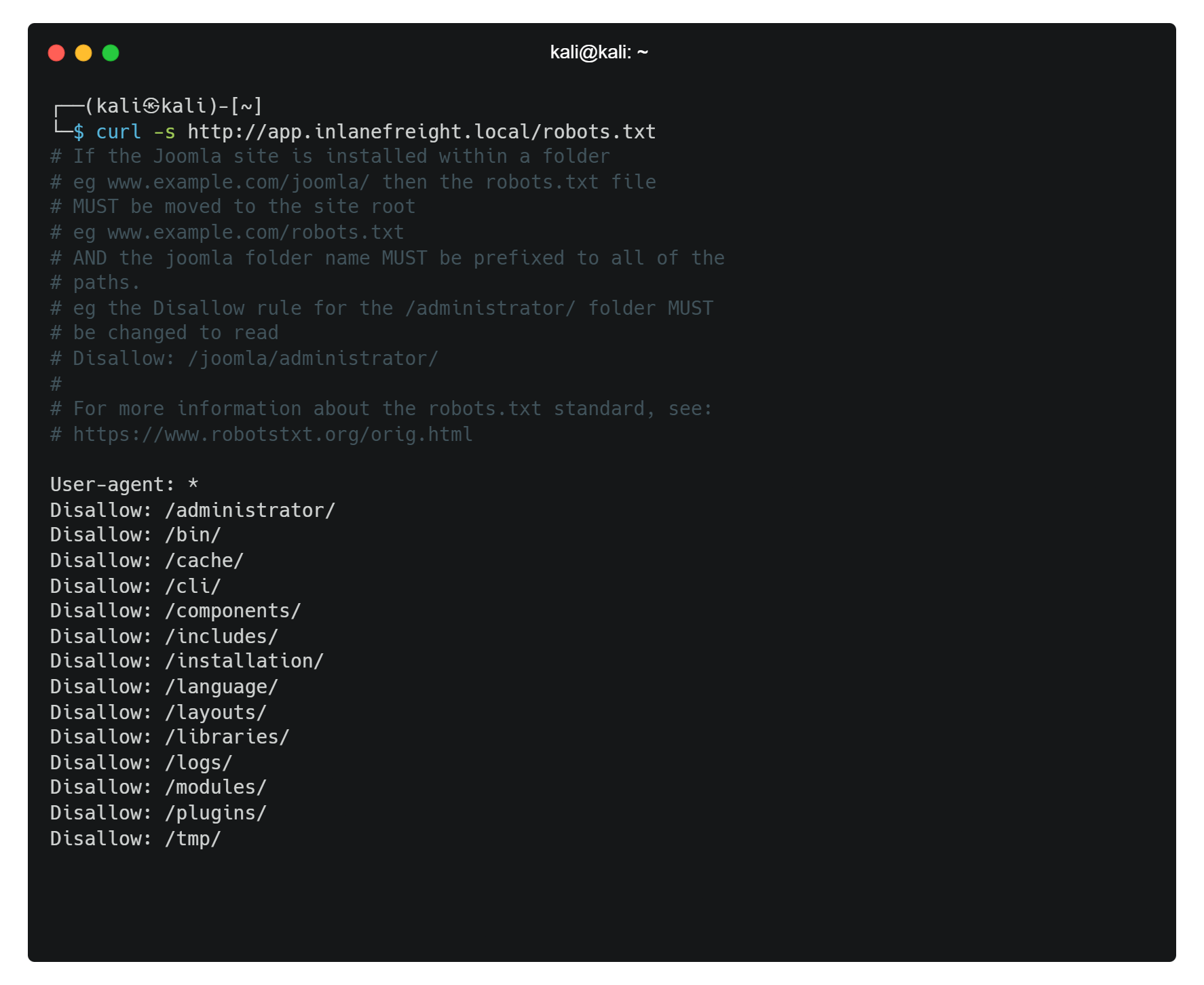Click the kali prompt skull symbol
1204x985 pixels.
tap(151, 106)
